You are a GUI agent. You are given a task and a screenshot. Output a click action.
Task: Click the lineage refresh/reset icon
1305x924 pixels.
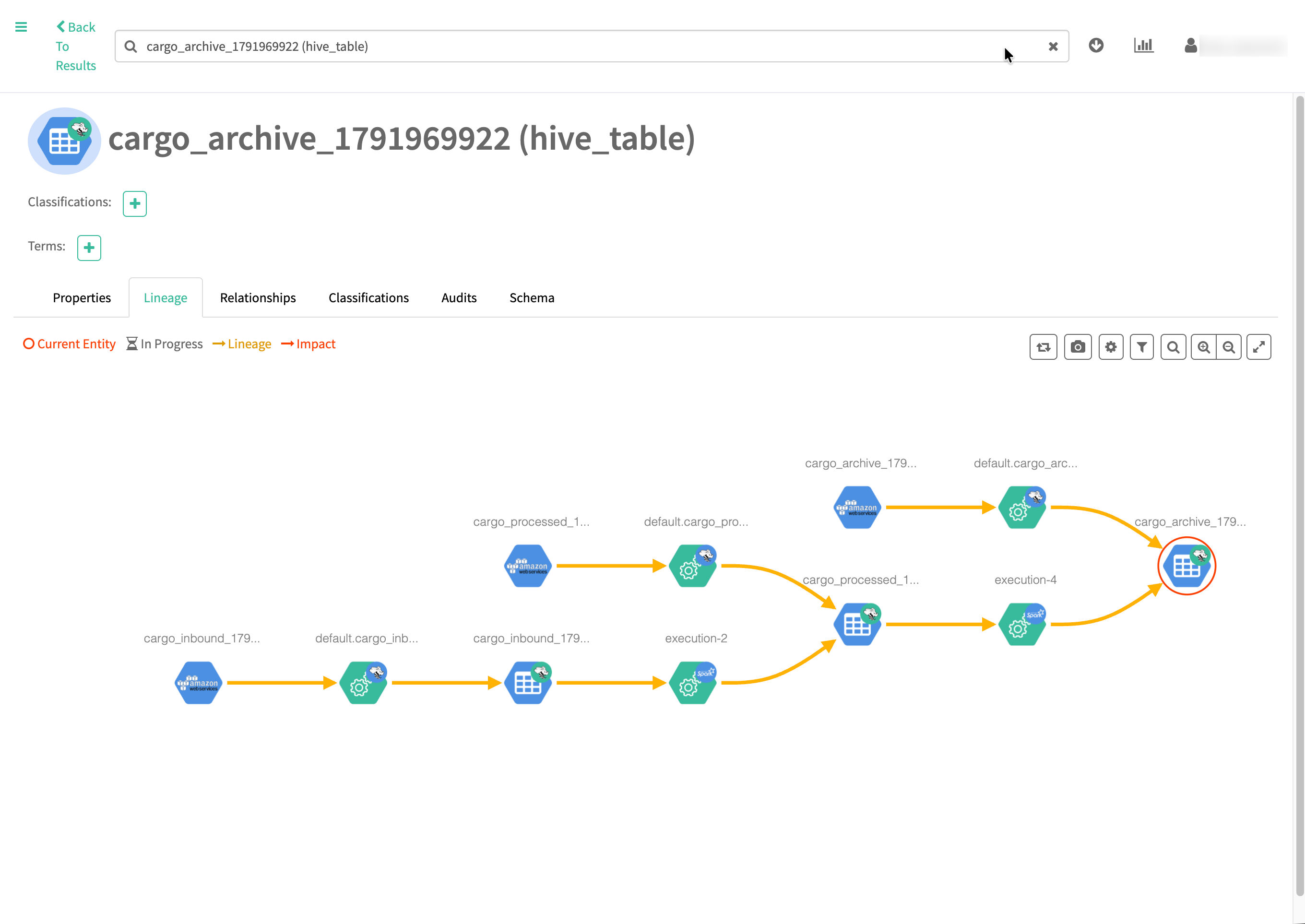1044,347
